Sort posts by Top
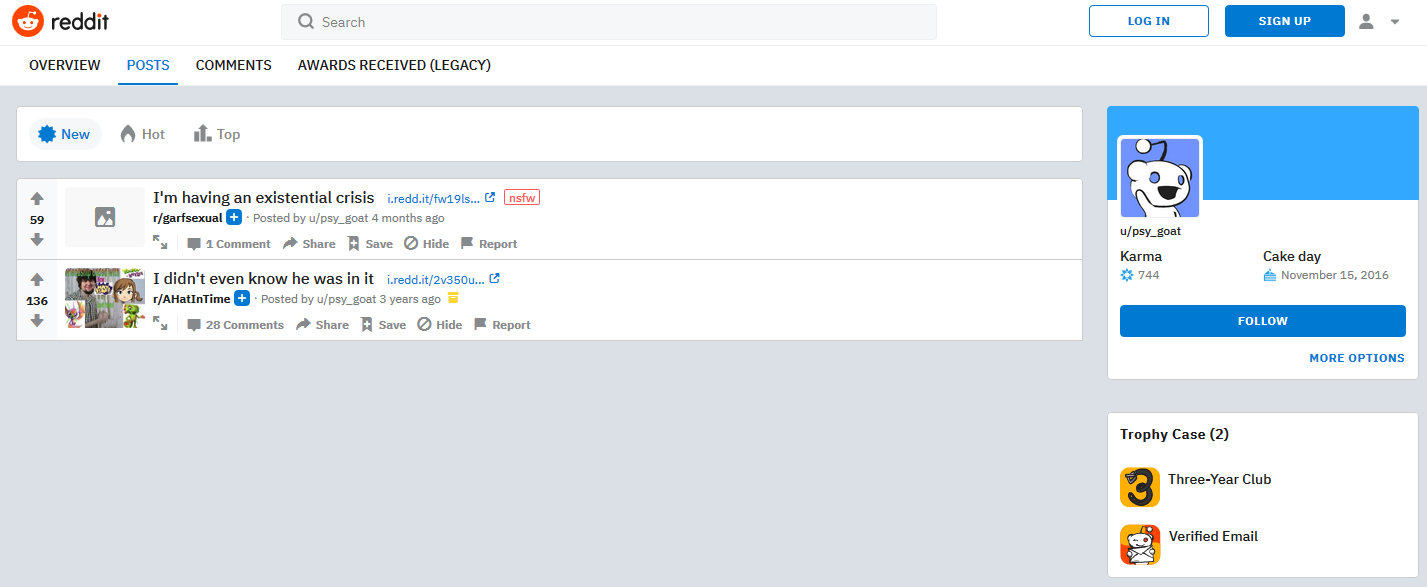The height and width of the screenshot is (587, 1427). 217,134
